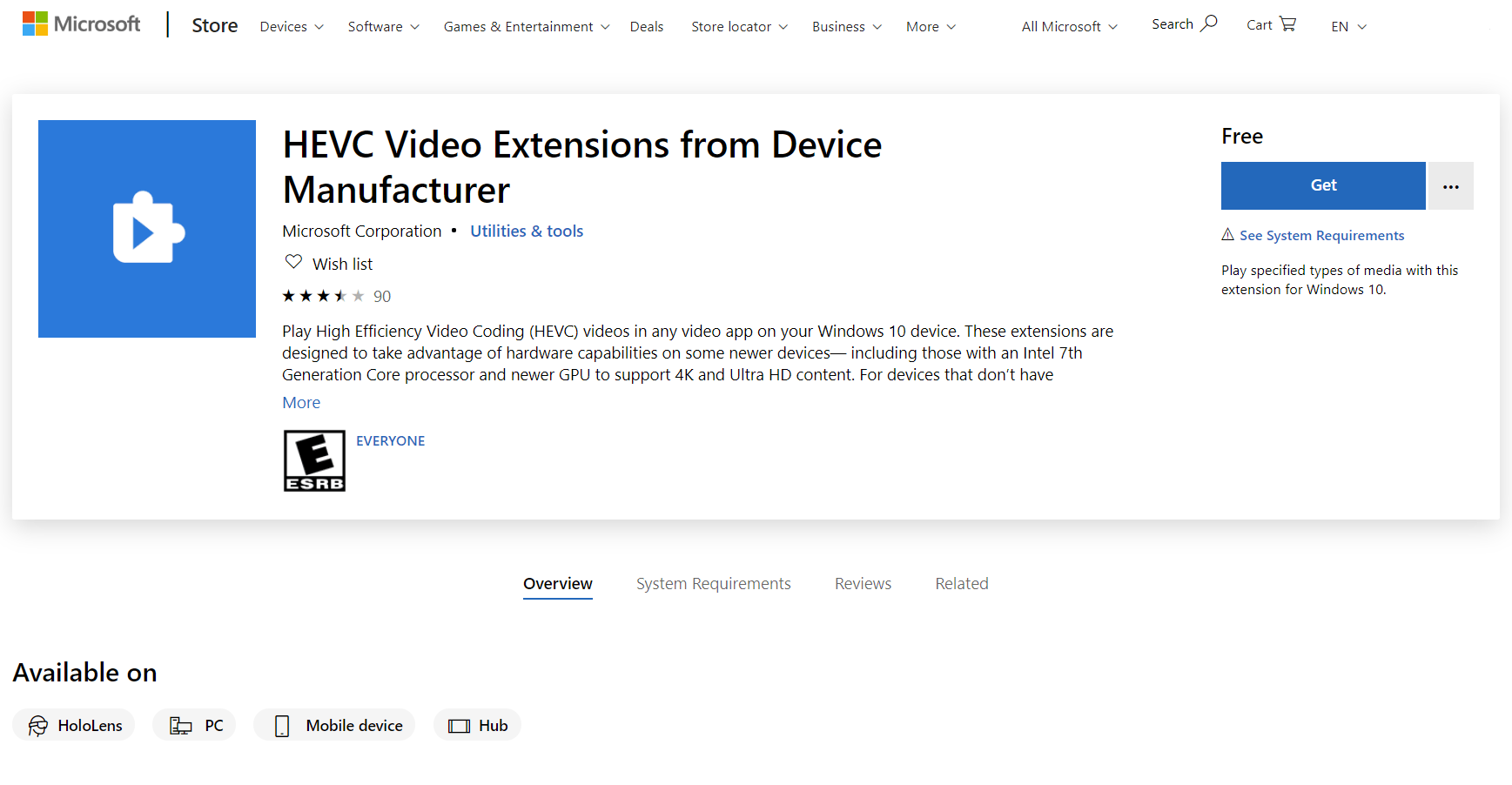Click the Hub device icon

[459, 726]
